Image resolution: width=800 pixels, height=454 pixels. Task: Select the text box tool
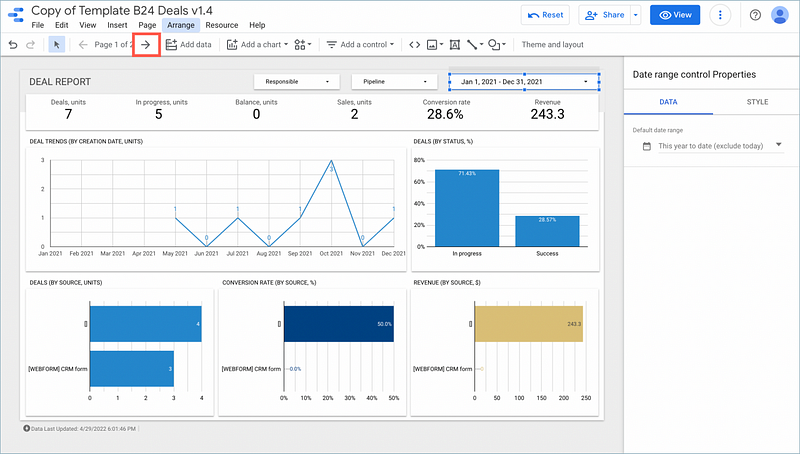(x=455, y=45)
